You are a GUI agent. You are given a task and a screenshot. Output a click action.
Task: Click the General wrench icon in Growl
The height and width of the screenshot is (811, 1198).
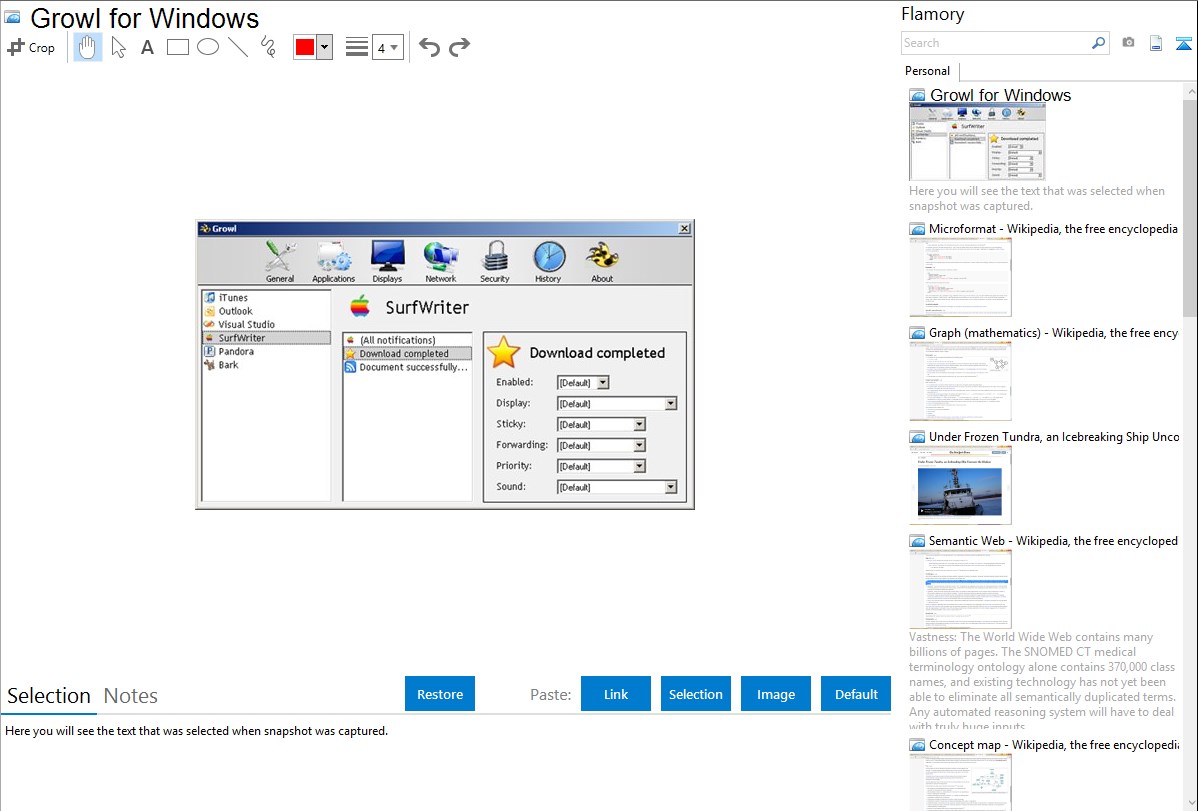point(280,261)
